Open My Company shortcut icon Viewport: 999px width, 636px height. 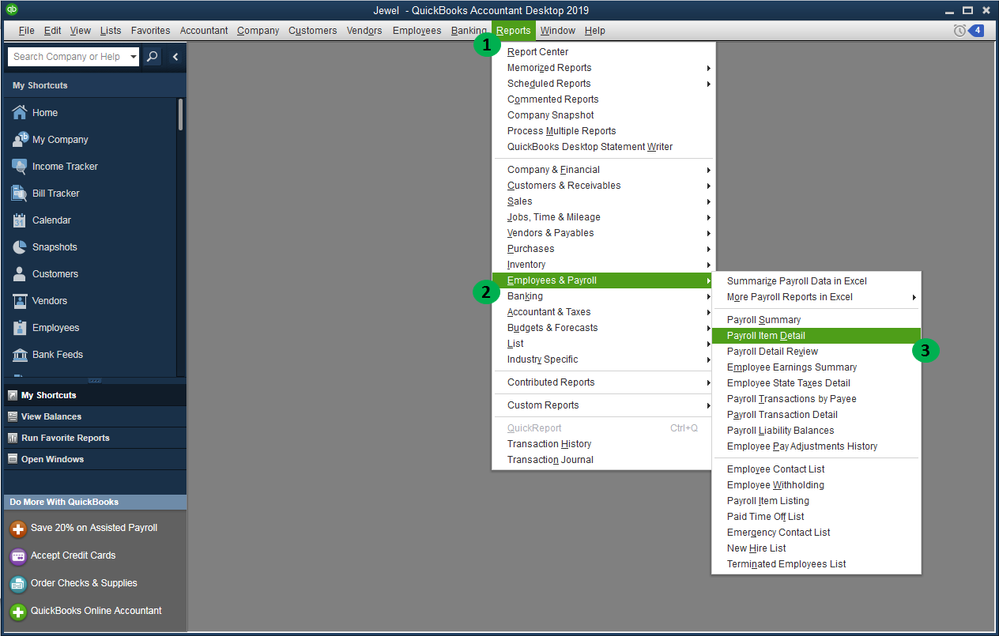point(20,139)
